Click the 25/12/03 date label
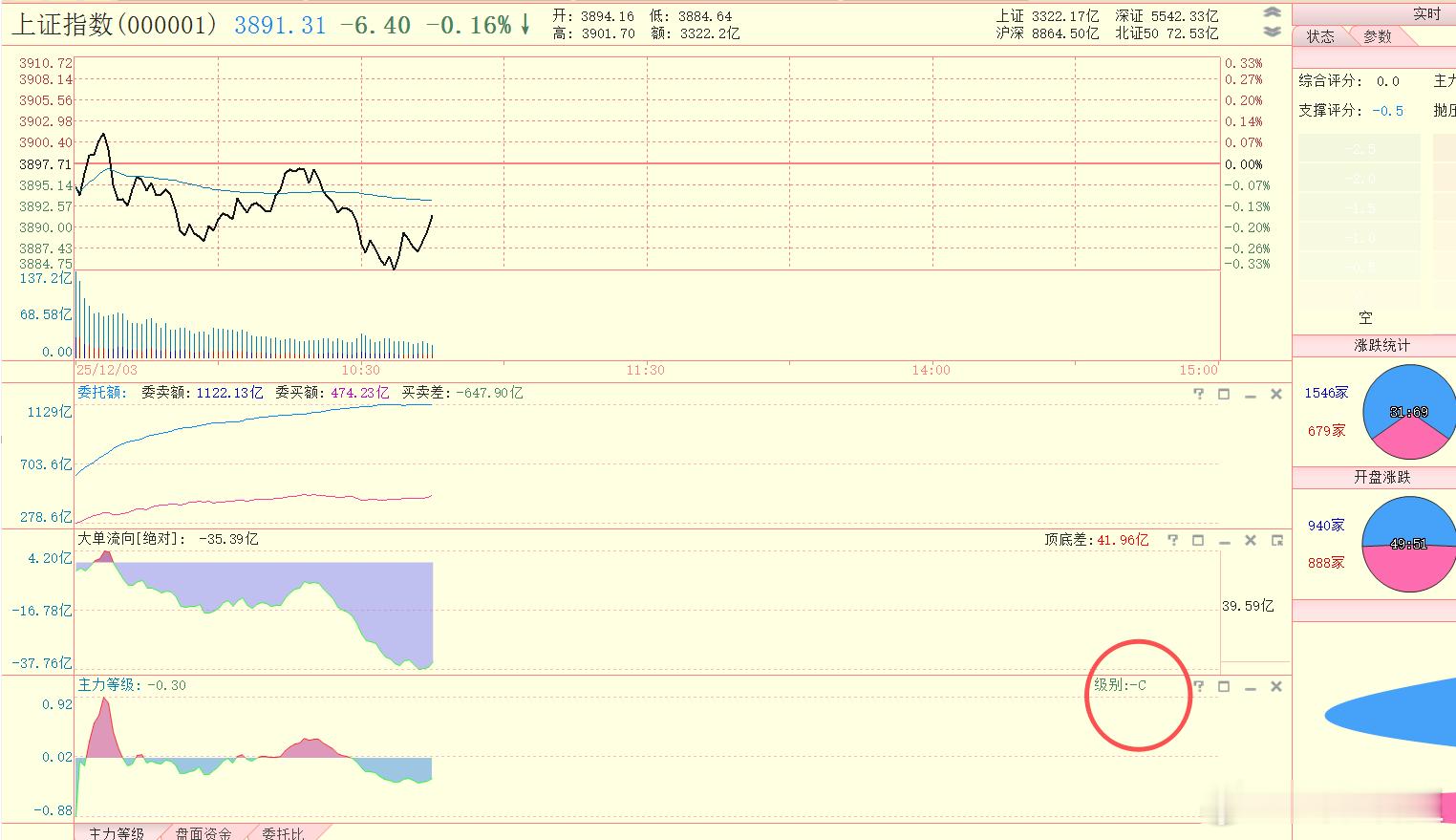 tap(107, 370)
